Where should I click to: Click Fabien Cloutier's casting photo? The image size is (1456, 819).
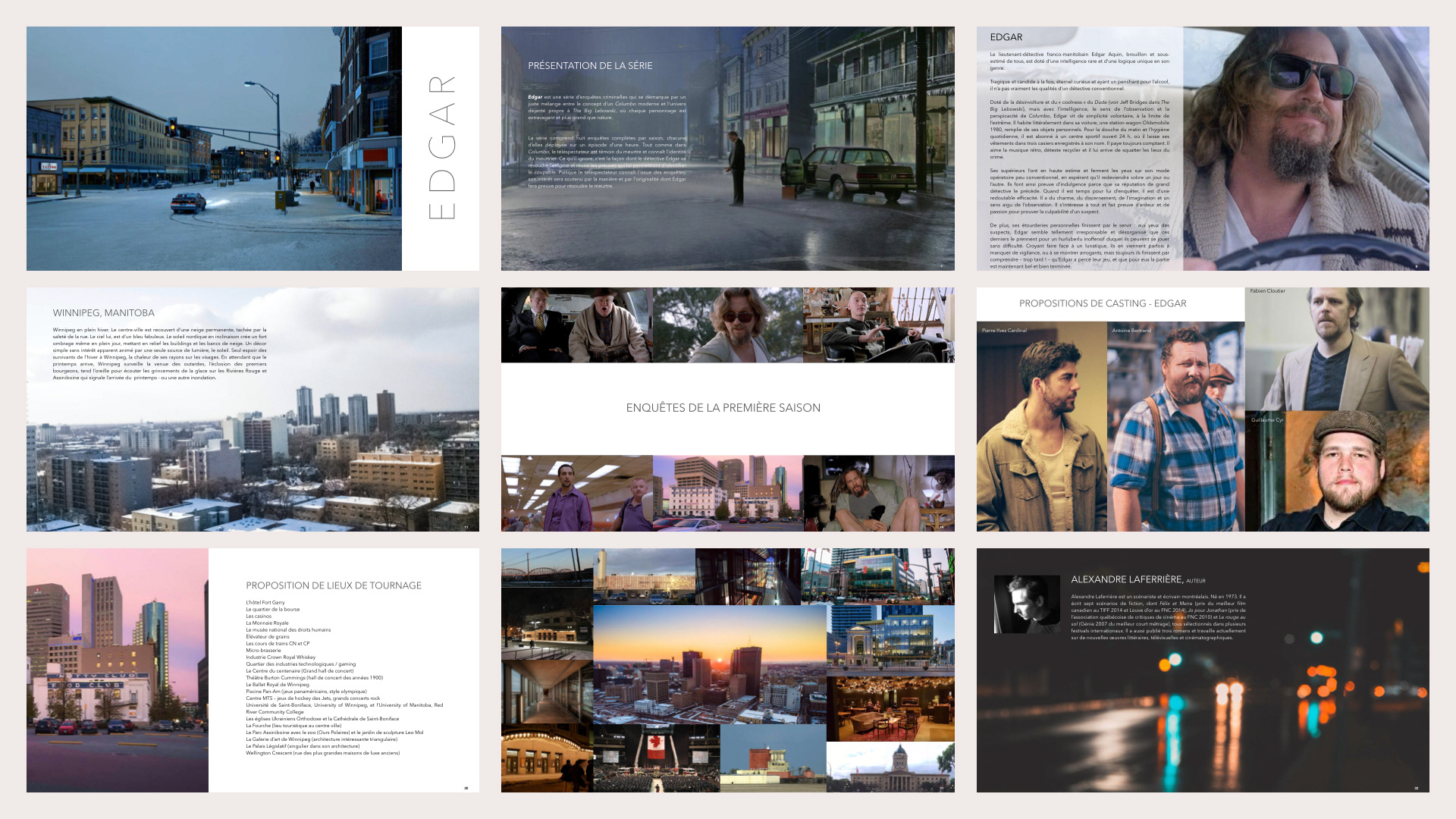[1336, 349]
